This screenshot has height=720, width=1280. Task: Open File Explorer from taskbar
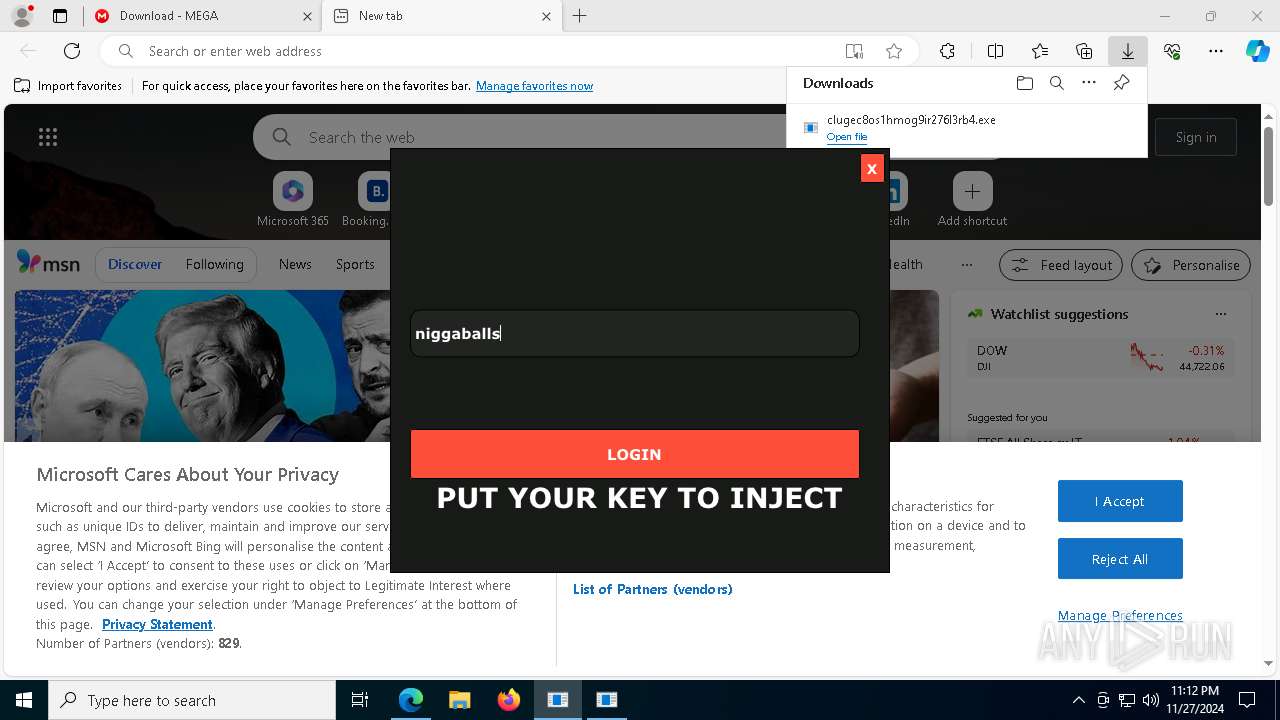(x=459, y=700)
